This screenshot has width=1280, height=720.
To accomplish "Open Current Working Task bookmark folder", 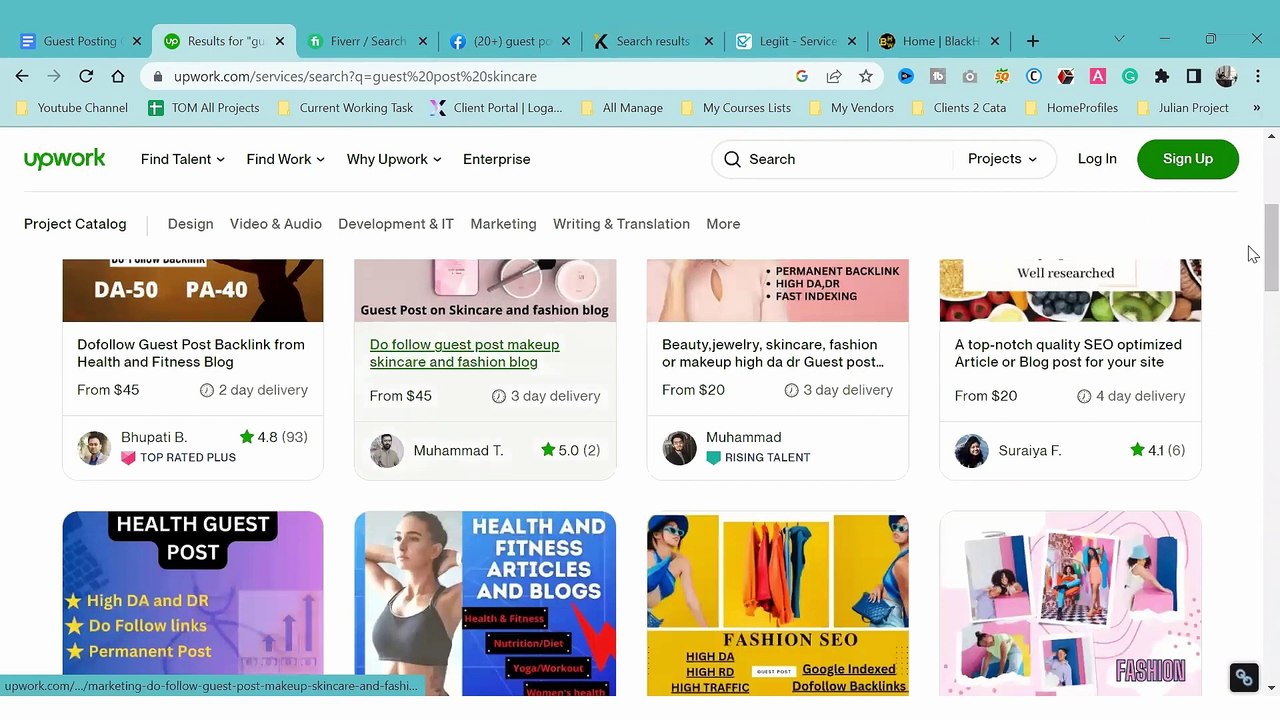I will 345,108.
